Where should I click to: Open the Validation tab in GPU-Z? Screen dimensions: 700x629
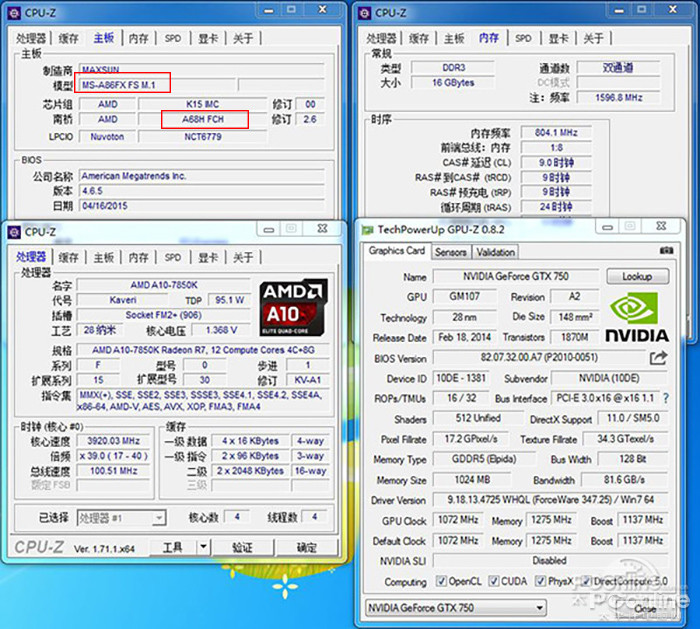(496, 252)
